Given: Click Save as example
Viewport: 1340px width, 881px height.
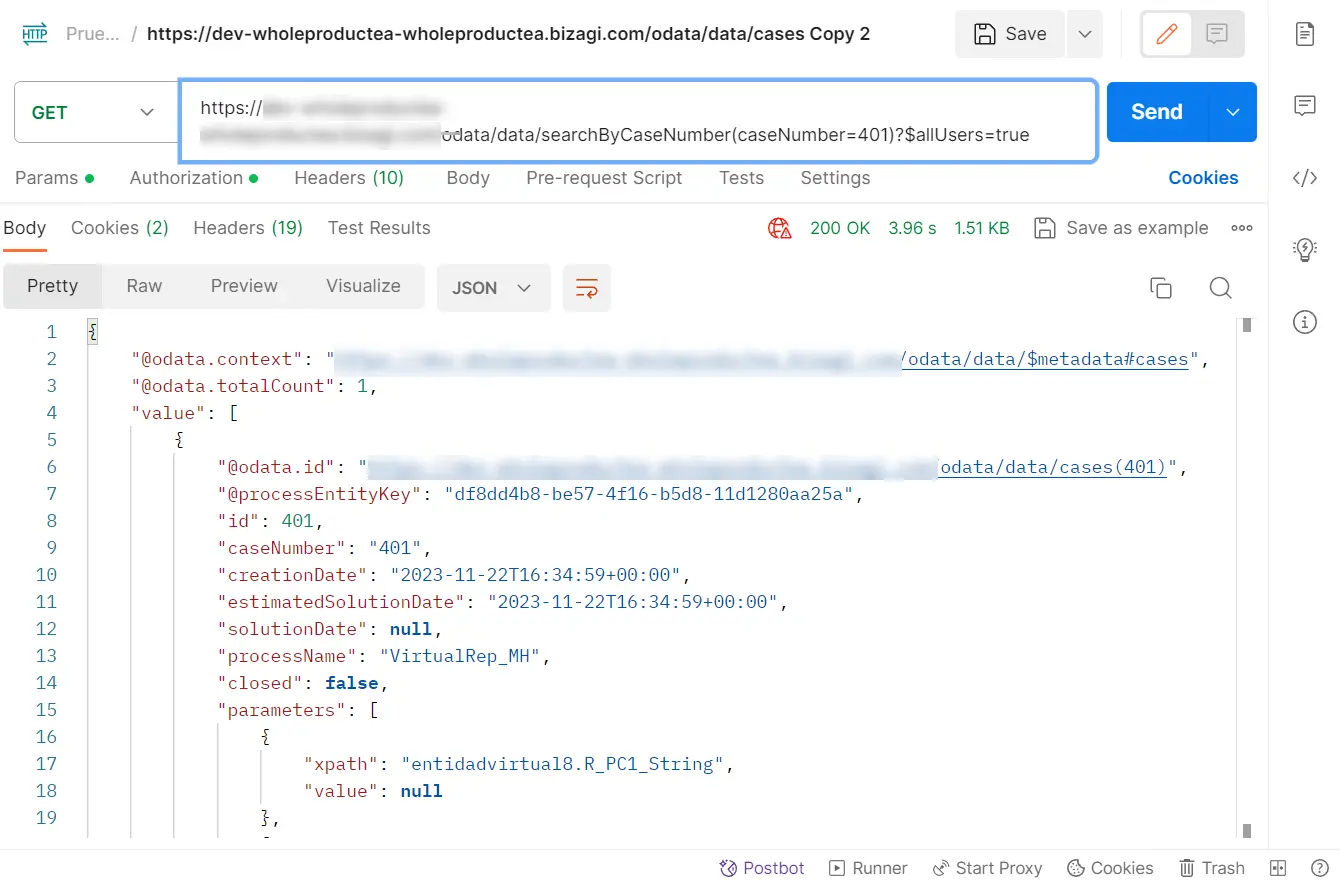Looking at the screenshot, I should tap(1121, 228).
